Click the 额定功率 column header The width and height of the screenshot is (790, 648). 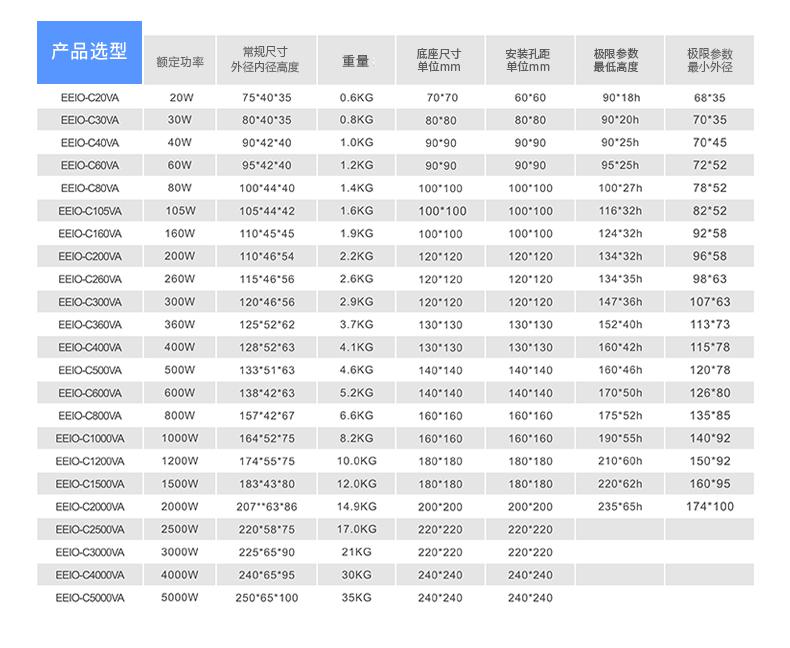[x=180, y=60]
